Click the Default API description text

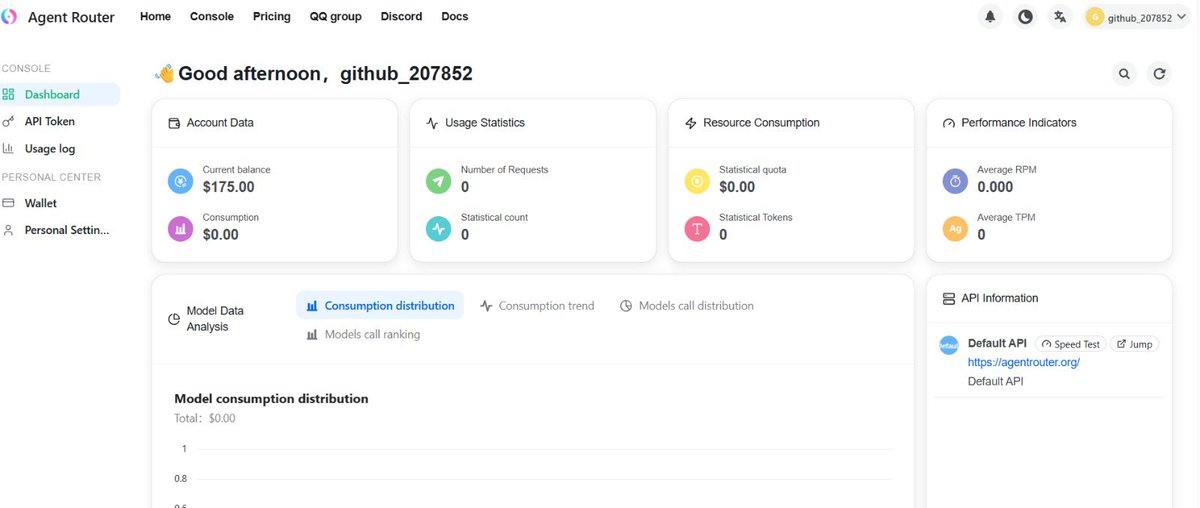coord(996,382)
